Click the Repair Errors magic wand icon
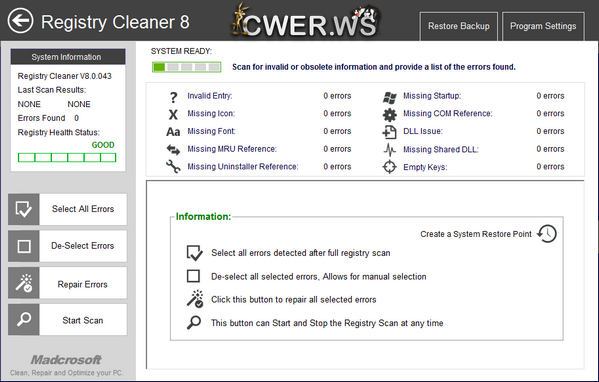Viewport: 599px width, 382px height. coord(24,283)
